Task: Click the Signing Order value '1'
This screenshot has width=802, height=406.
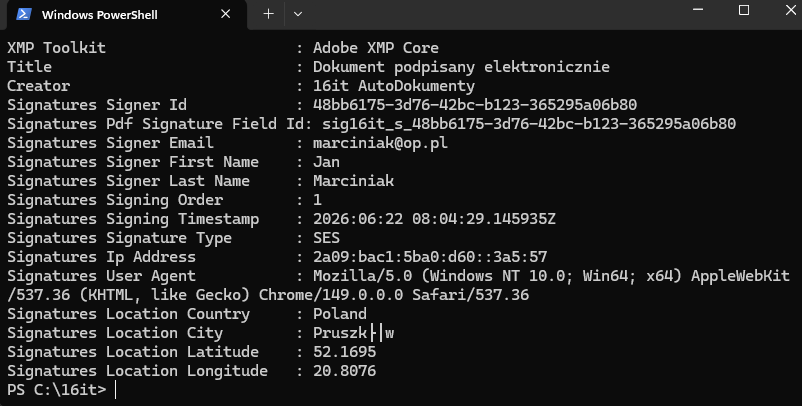Action: pyautogui.click(x=318, y=200)
